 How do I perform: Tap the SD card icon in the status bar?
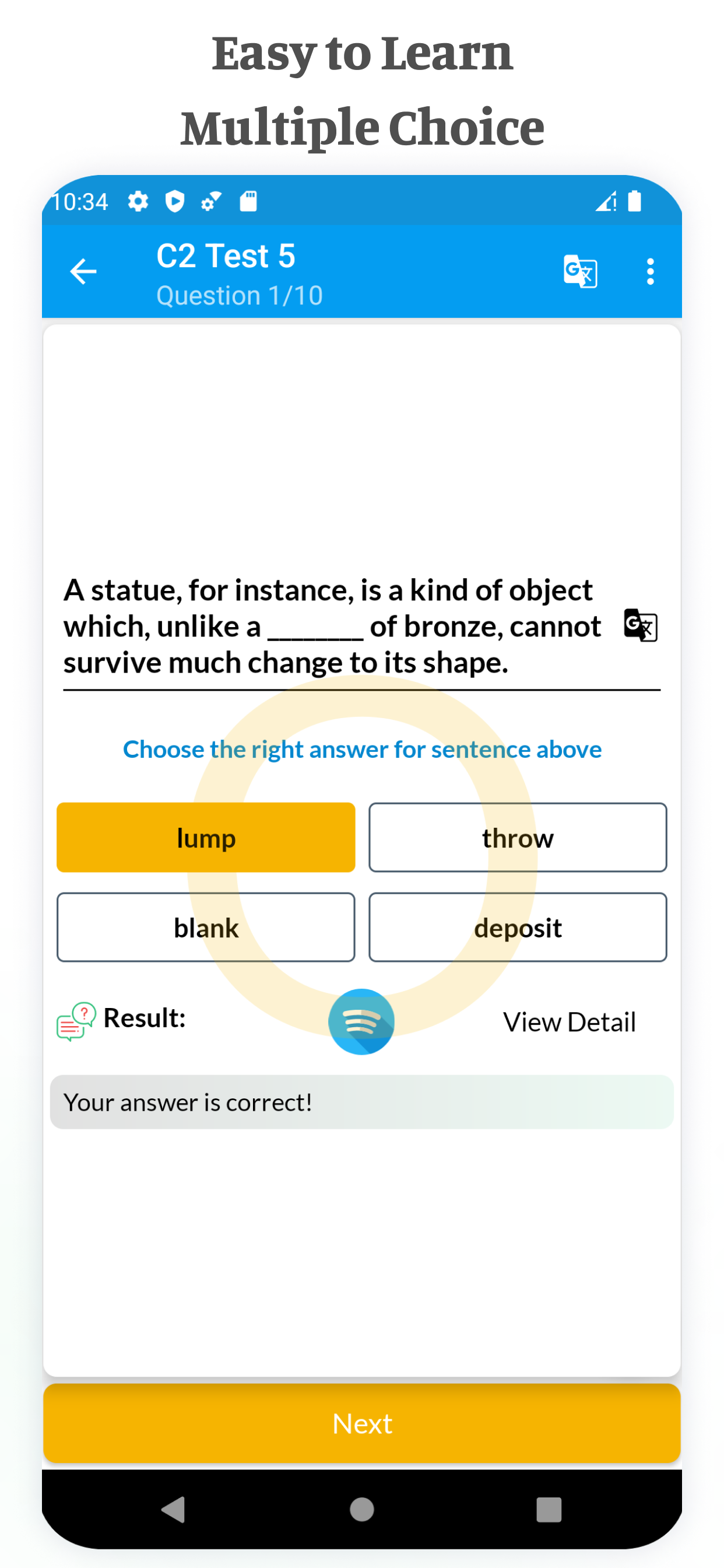click(x=249, y=201)
